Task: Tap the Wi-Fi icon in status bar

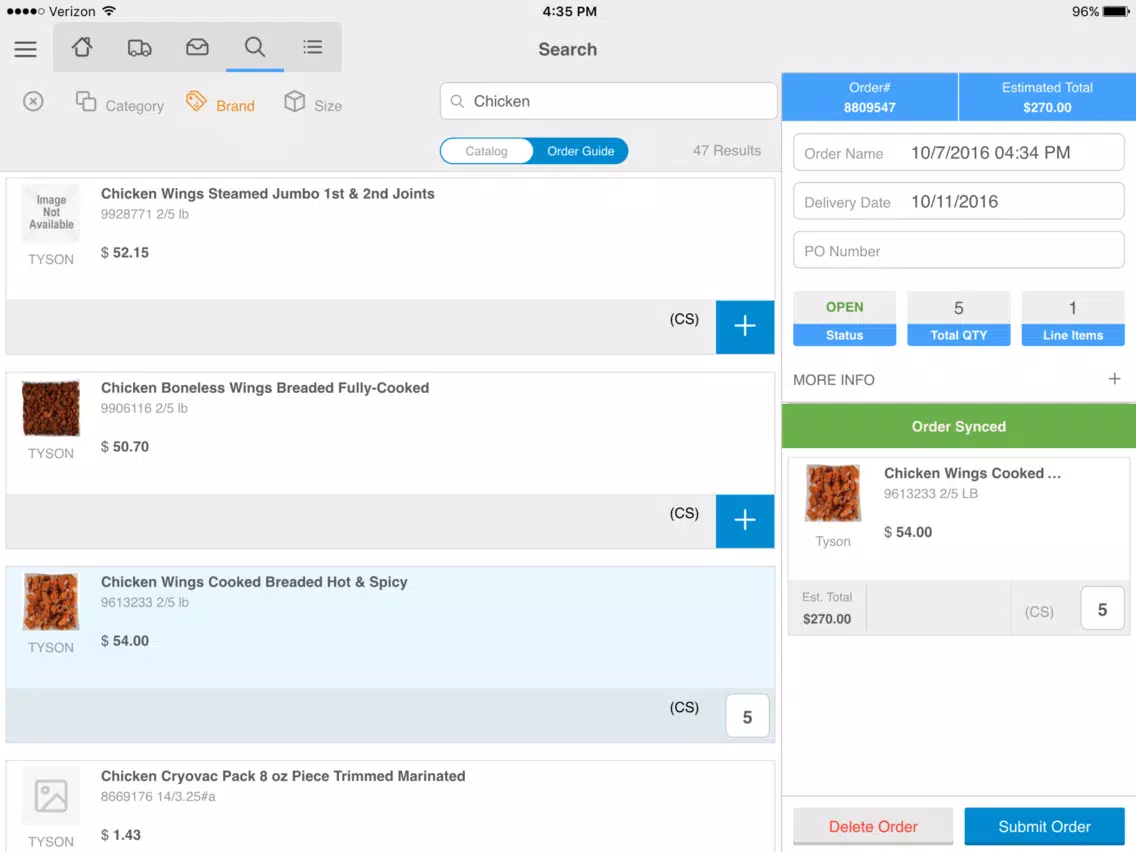Action: click(109, 11)
